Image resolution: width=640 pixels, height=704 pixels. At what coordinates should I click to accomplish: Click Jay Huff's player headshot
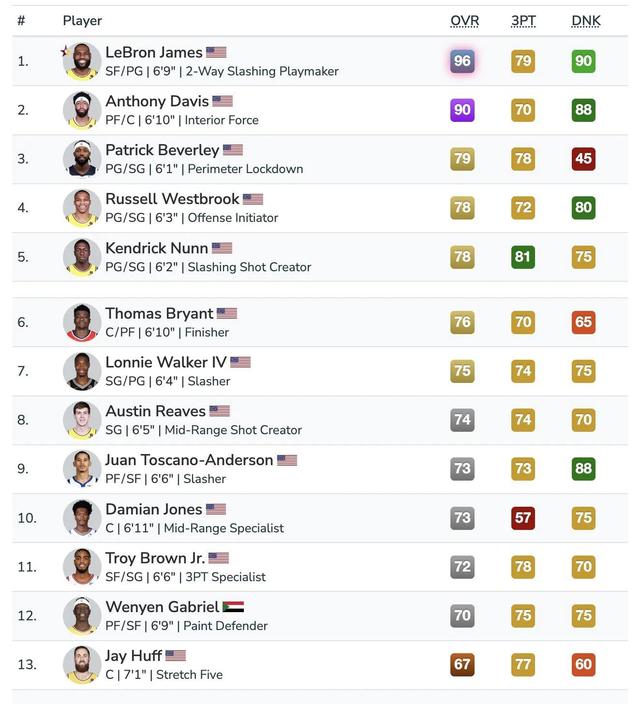click(x=81, y=665)
